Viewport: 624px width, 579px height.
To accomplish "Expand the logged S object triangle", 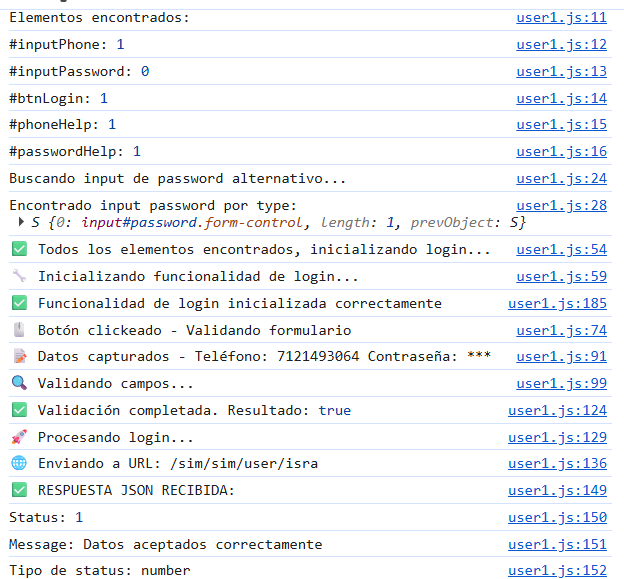I will pyautogui.click(x=23, y=223).
